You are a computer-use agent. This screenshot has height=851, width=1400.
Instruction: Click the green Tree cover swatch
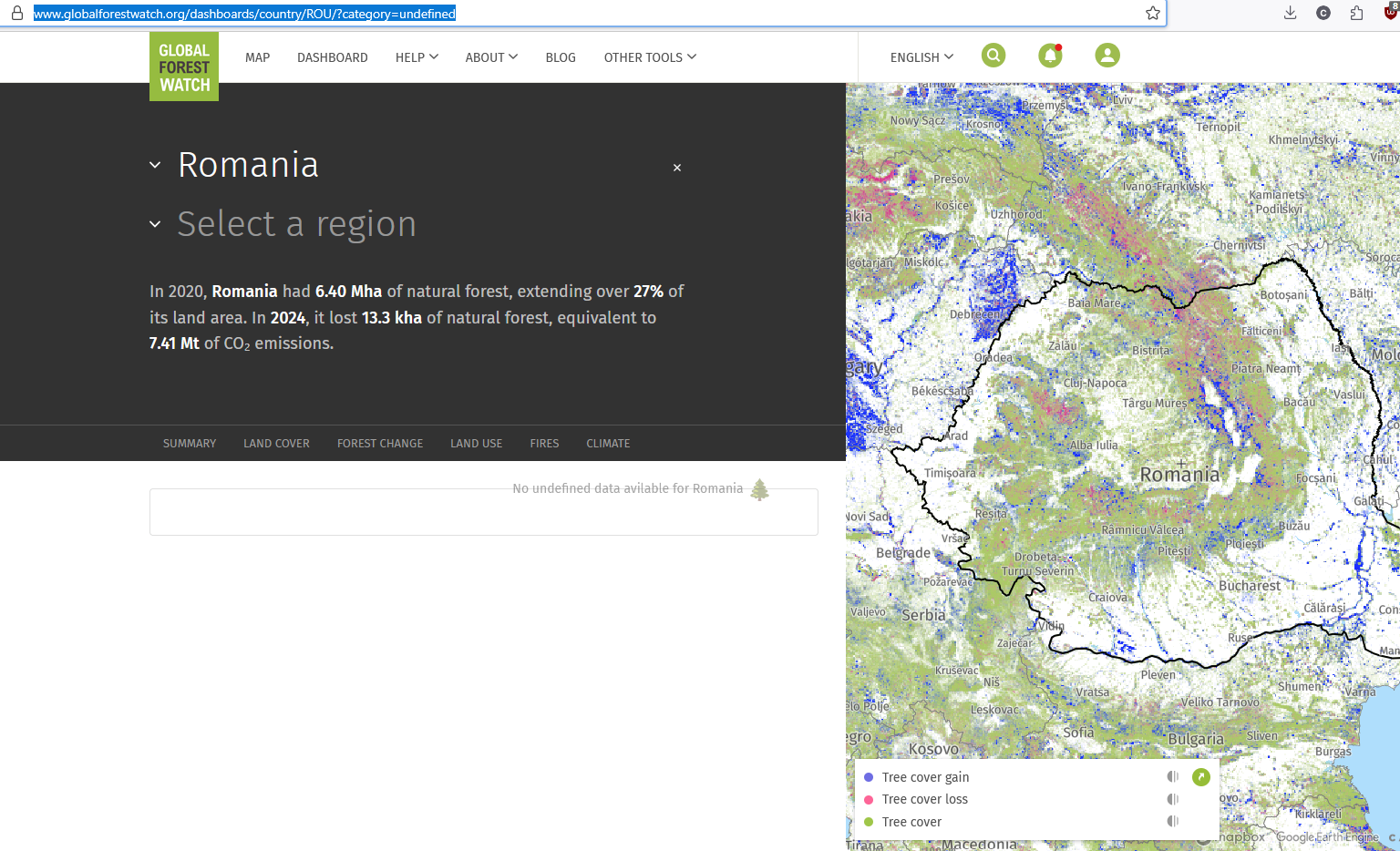[869, 822]
